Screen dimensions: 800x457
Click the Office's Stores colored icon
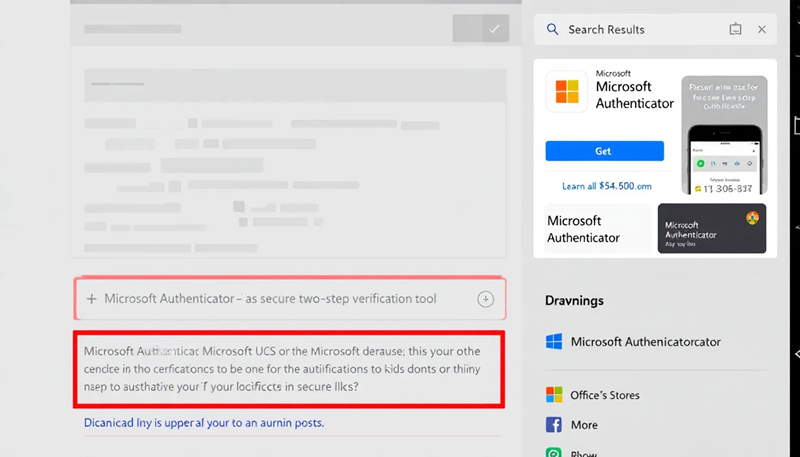pos(554,395)
